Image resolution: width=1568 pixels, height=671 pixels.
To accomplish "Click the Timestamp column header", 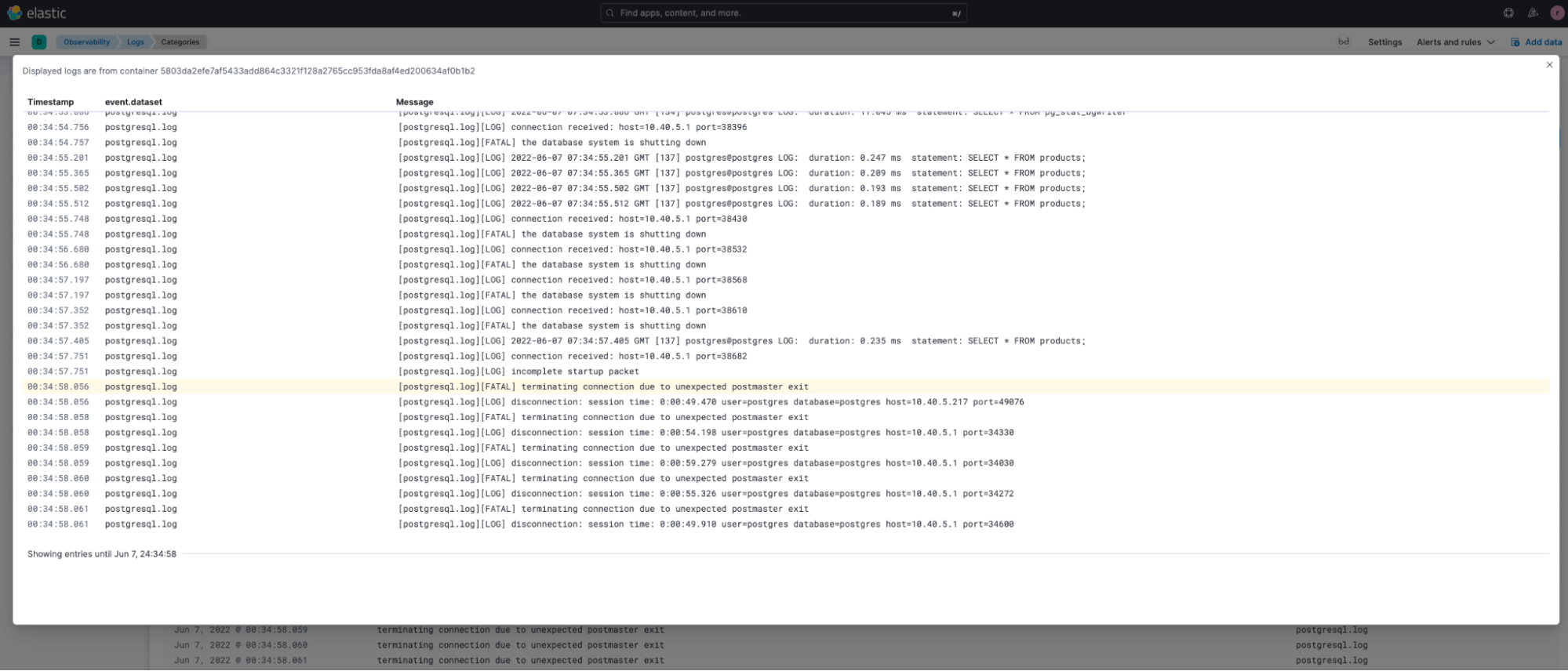I will point(51,102).
